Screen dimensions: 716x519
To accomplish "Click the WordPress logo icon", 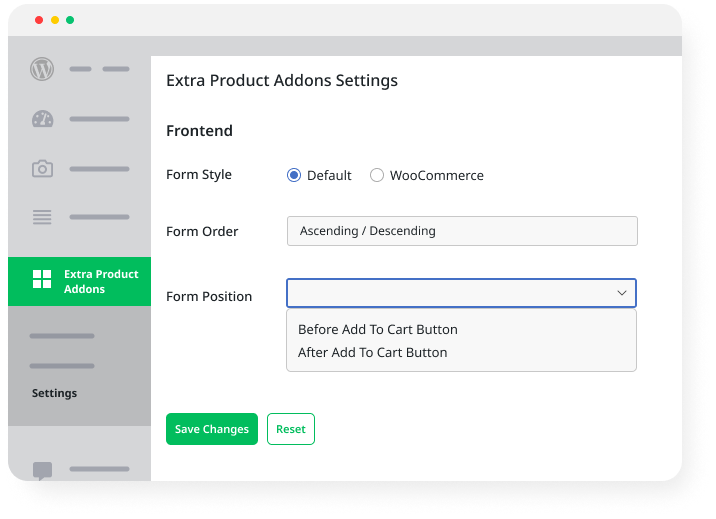I will click(x=42, y=69).
